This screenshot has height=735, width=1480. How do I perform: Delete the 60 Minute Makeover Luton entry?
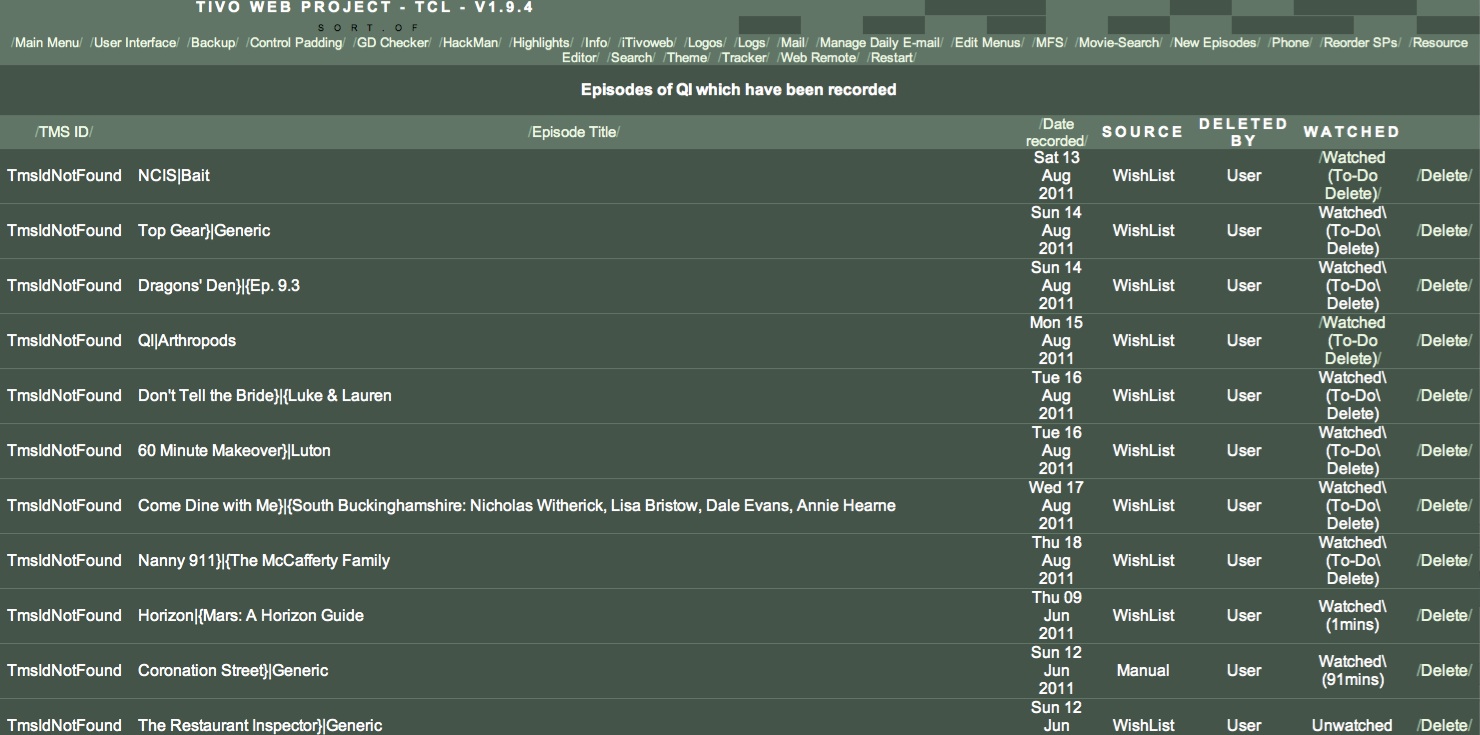tap(1444, 451)
